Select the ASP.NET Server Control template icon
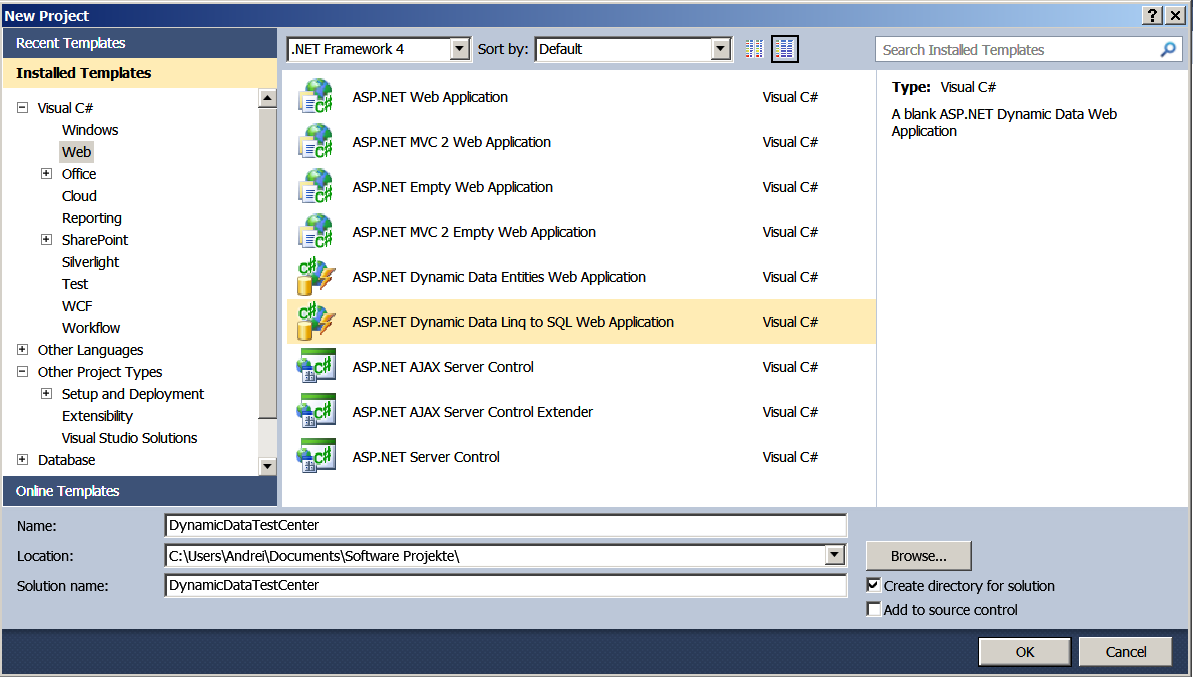 pyautogui.click(x=316, y=456)
